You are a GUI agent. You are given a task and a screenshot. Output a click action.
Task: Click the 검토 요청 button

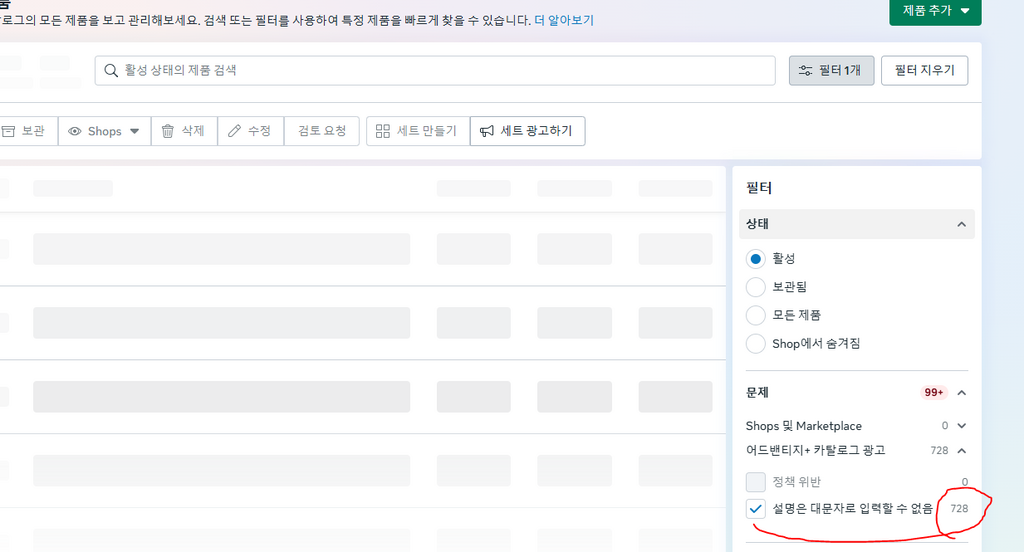pyautogui.click(x=322, y=131)
